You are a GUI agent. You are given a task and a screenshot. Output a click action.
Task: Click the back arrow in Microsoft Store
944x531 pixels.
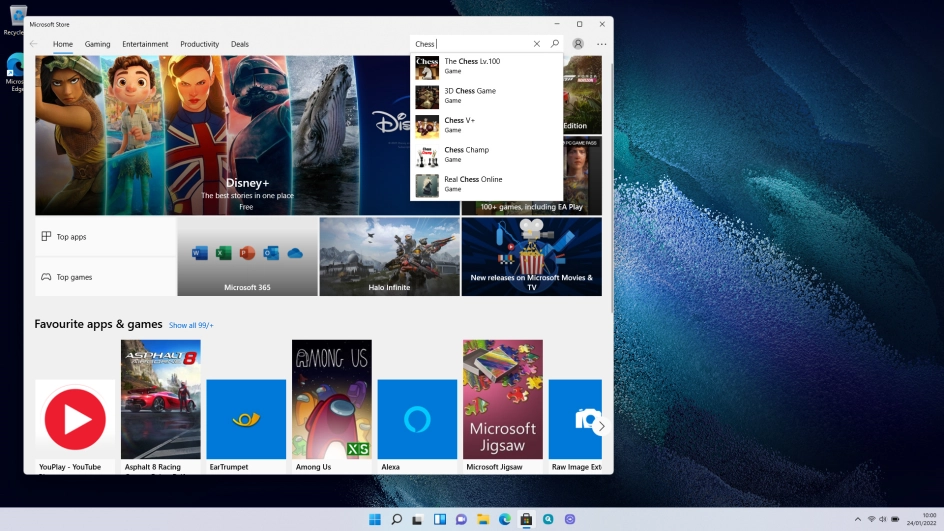coord(34,44)
